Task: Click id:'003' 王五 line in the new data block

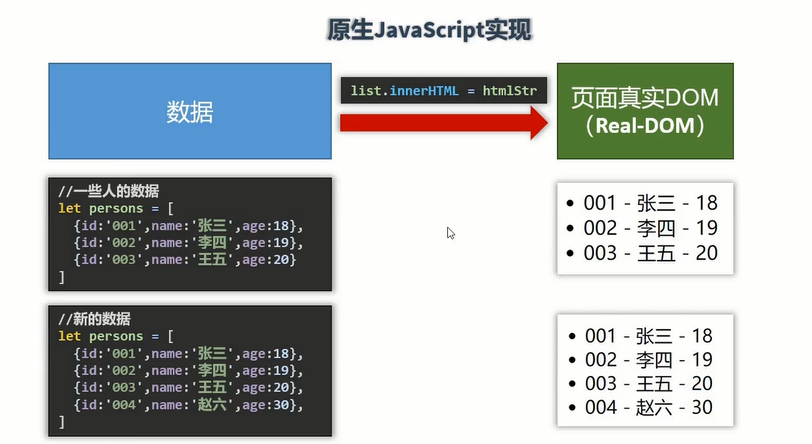Action: [x=188, y=388]
